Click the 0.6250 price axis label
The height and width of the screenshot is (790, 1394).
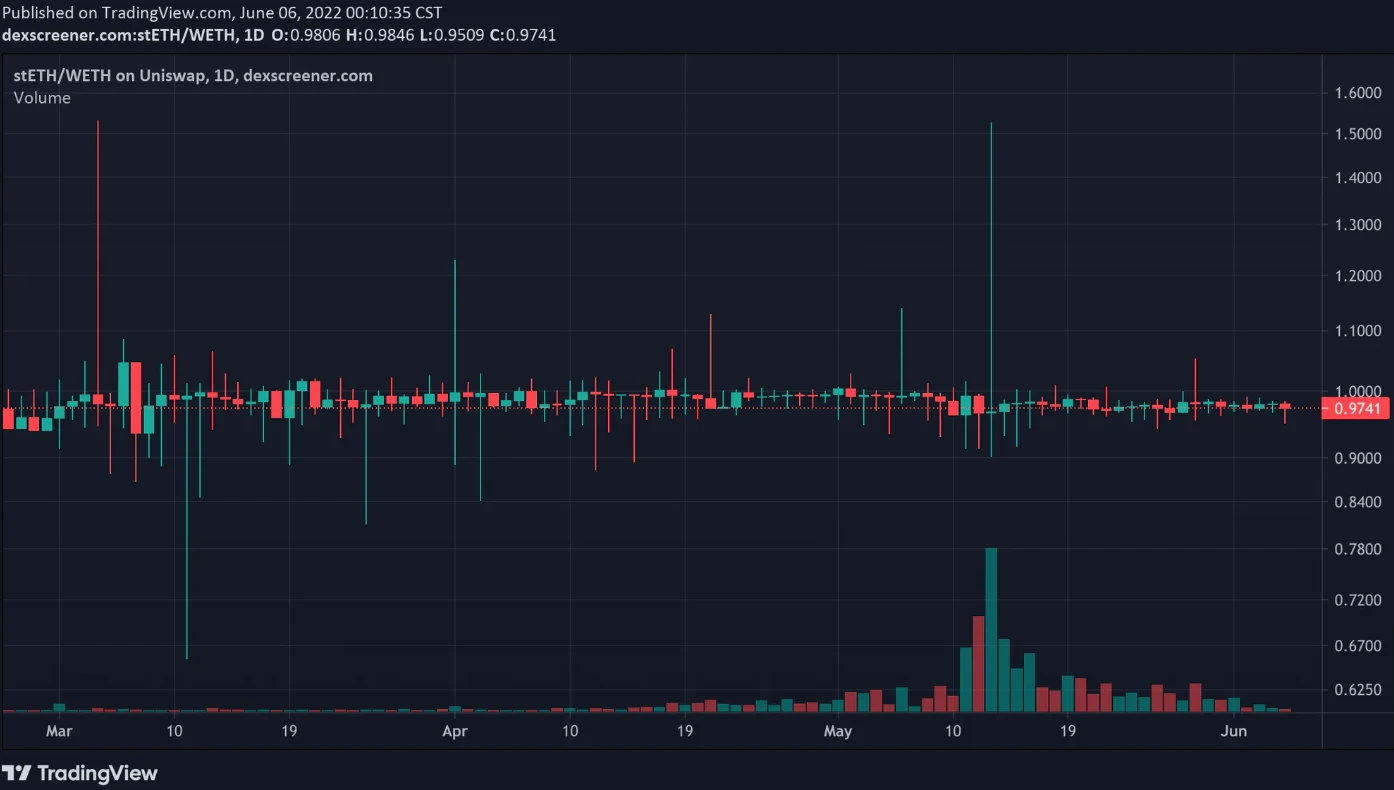tap(1357, 690)
